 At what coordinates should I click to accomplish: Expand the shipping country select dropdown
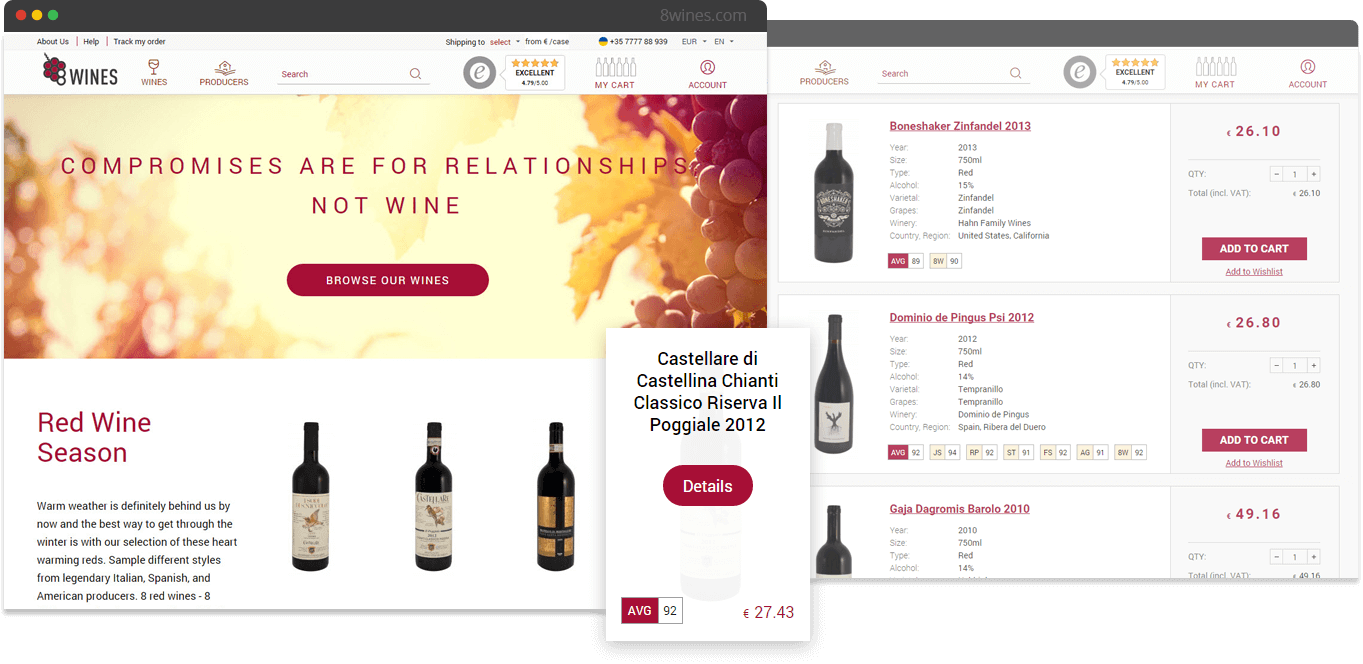click(505, 42)
